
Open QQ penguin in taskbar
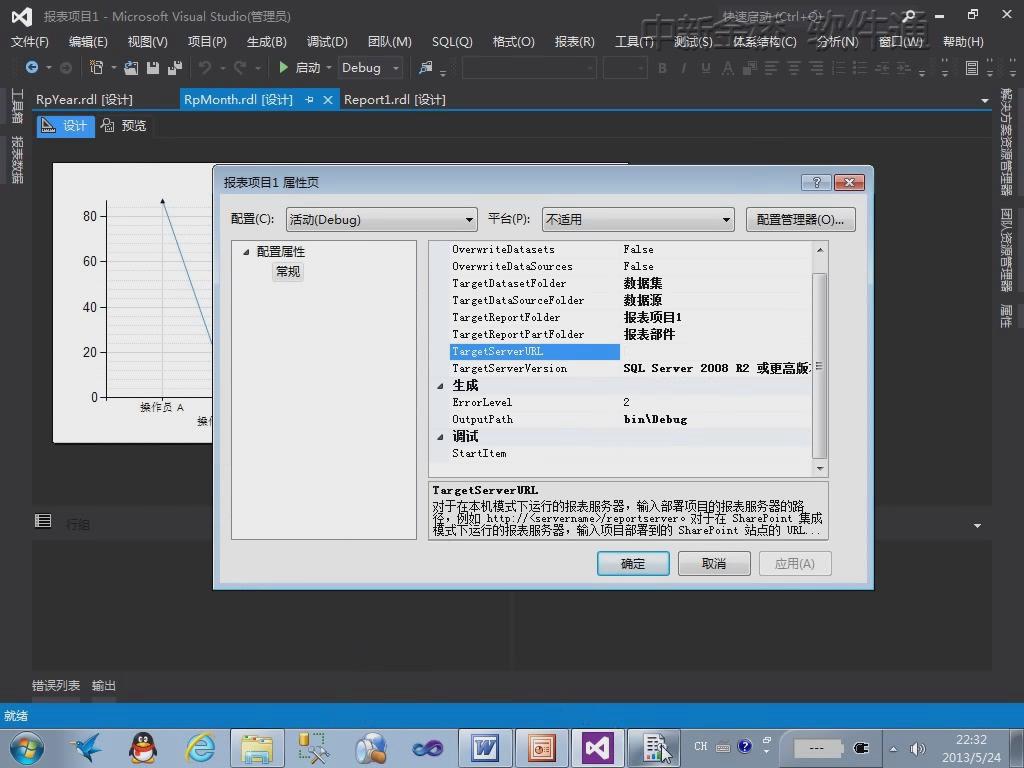pyautogui.click(x=142, y=748)
